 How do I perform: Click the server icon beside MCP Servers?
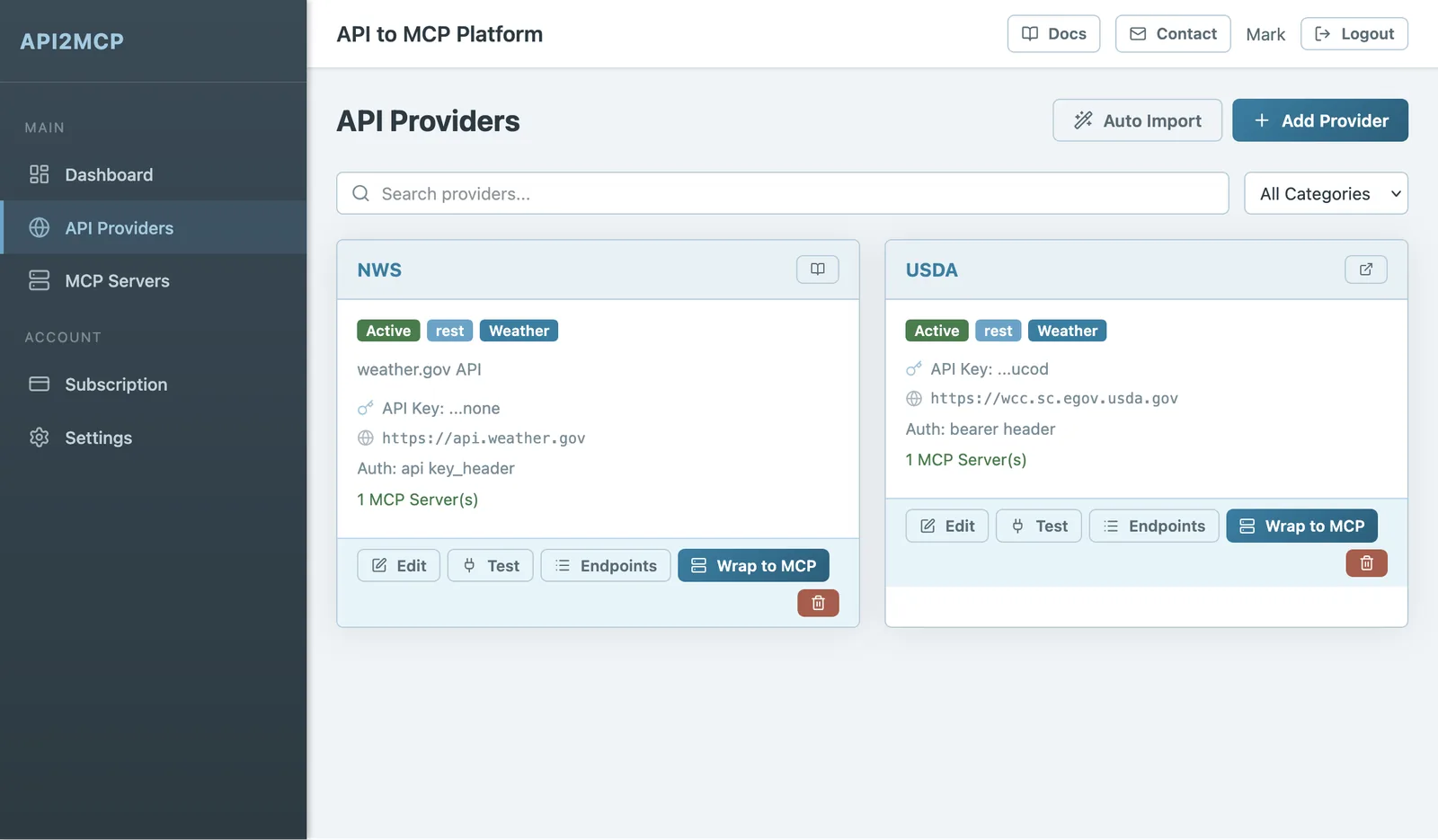pos(39,280)
